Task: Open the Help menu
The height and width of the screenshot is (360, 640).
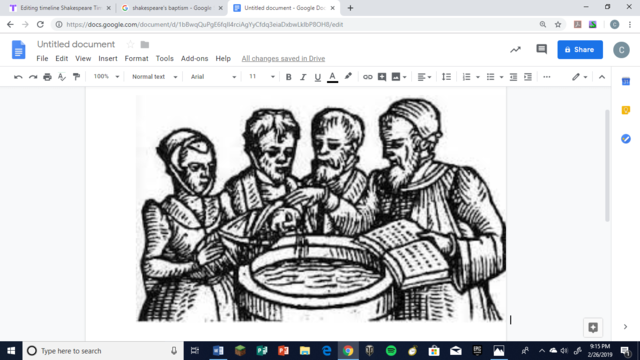Action: coord(223,58)
